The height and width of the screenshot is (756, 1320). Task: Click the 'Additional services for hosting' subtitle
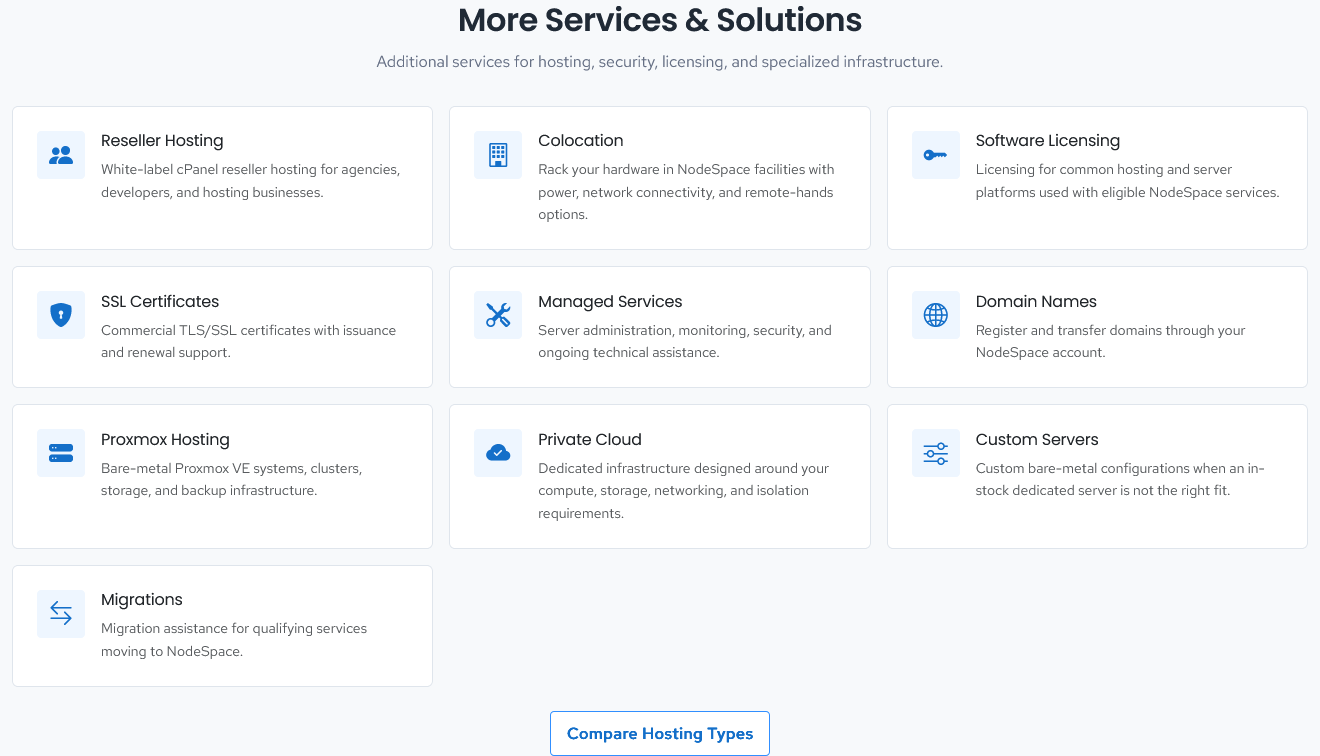point(660,62)
